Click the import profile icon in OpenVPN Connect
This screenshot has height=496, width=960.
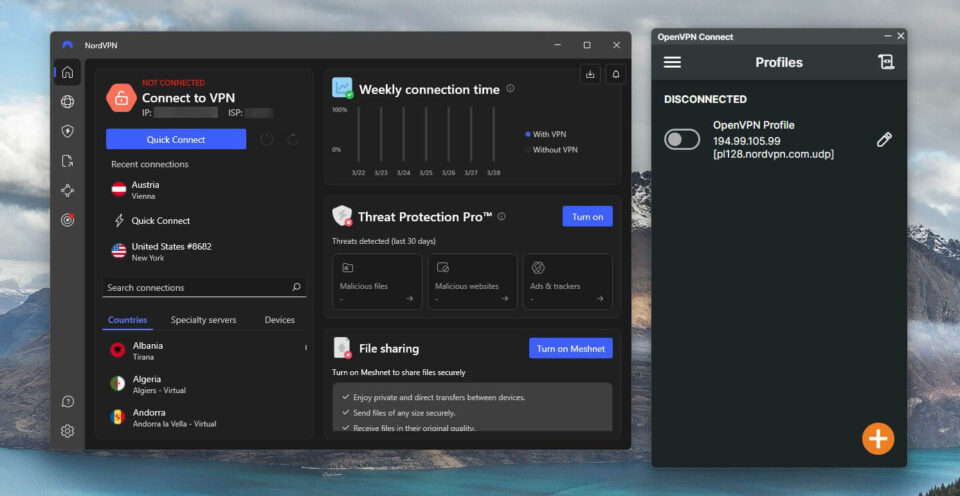886,62
